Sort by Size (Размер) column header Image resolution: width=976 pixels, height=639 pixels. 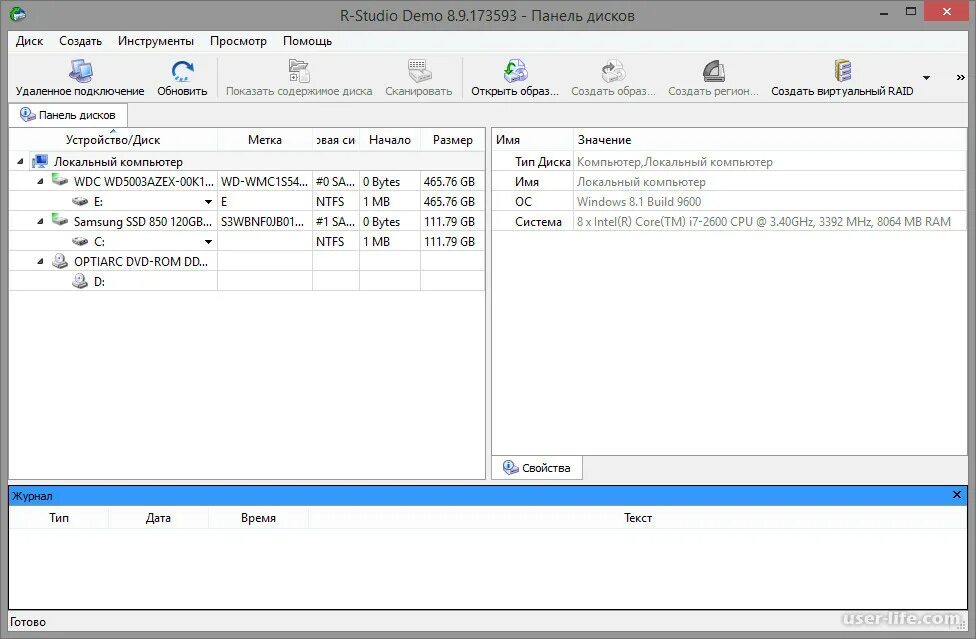point(453,140)
